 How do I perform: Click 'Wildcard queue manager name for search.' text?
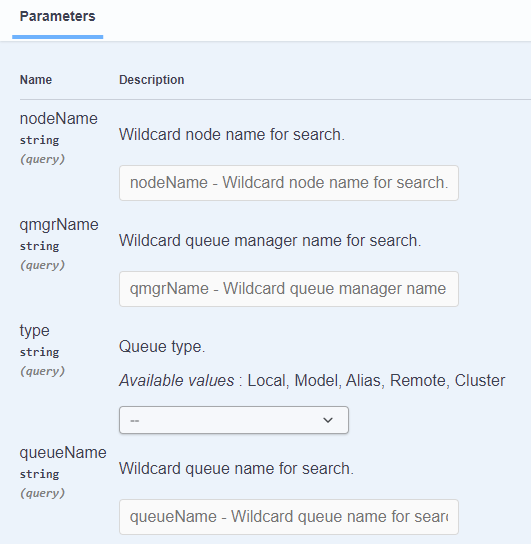(270, 241)
